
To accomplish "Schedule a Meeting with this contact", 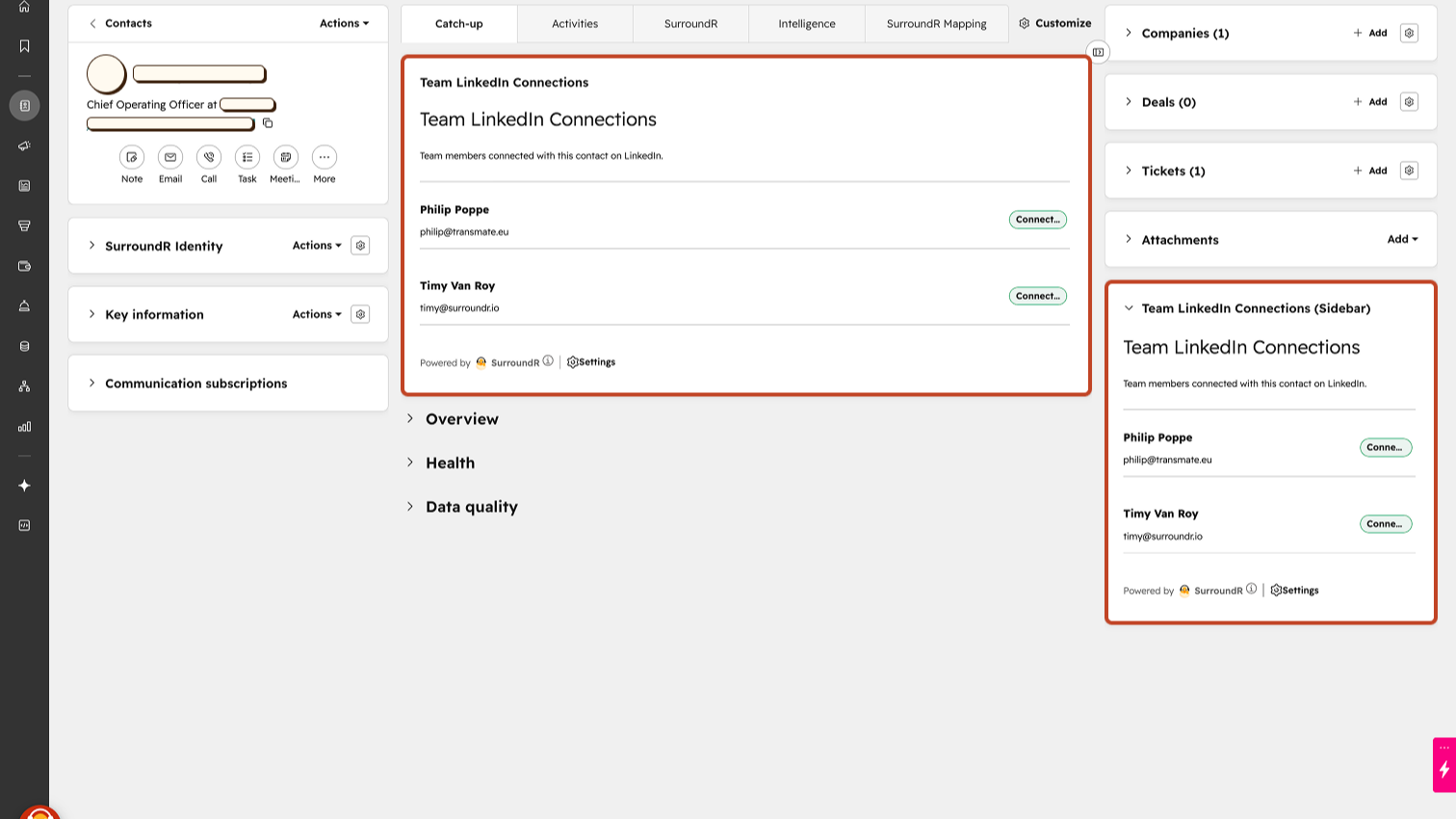I will (286, 157).
